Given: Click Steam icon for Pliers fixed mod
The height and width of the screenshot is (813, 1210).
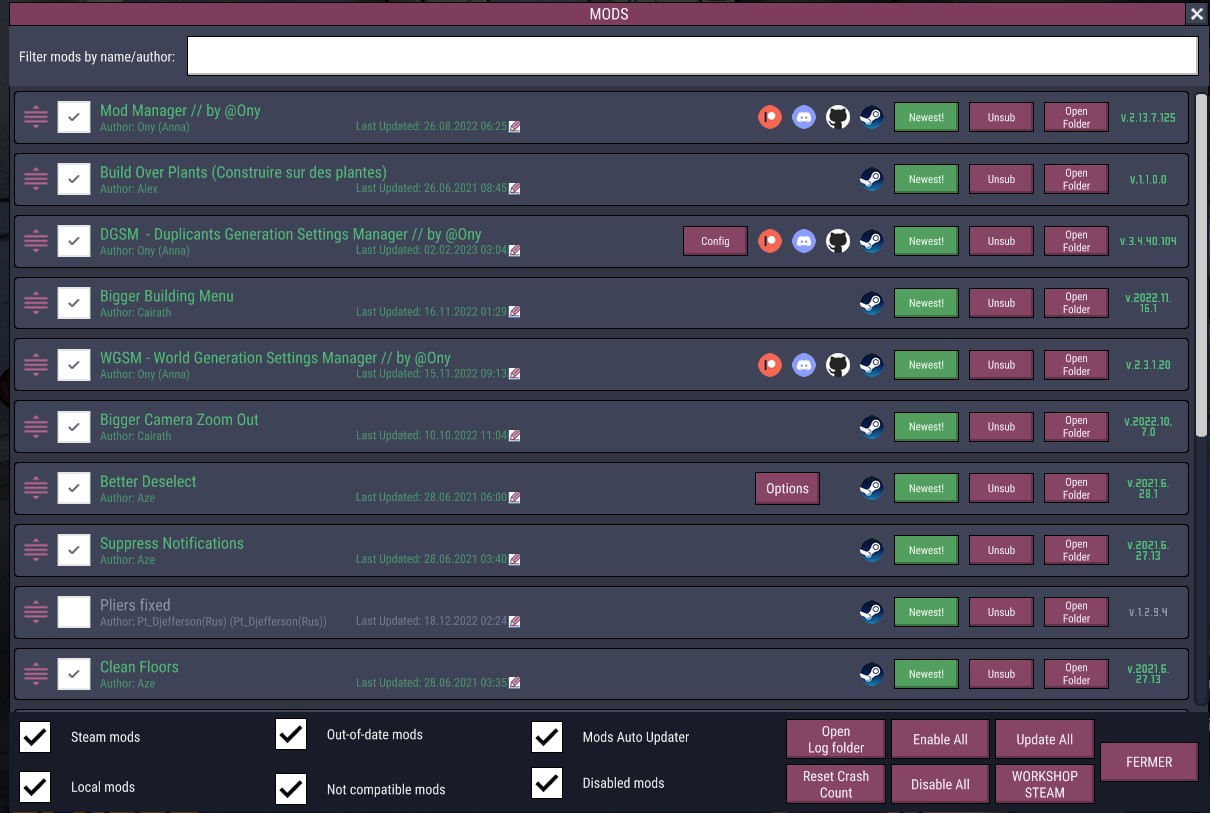Looking at the screenshot, I should click(871, 612).
